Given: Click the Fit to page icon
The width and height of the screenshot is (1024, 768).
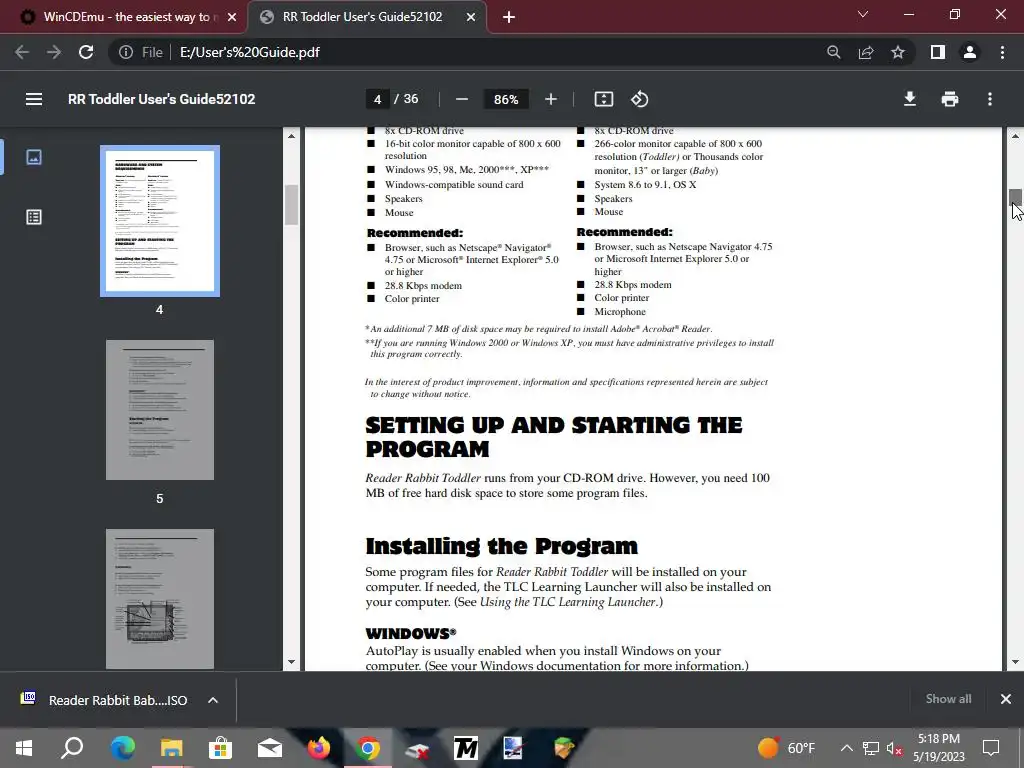Looking at the screenshot, I should (x=603, y=99).
